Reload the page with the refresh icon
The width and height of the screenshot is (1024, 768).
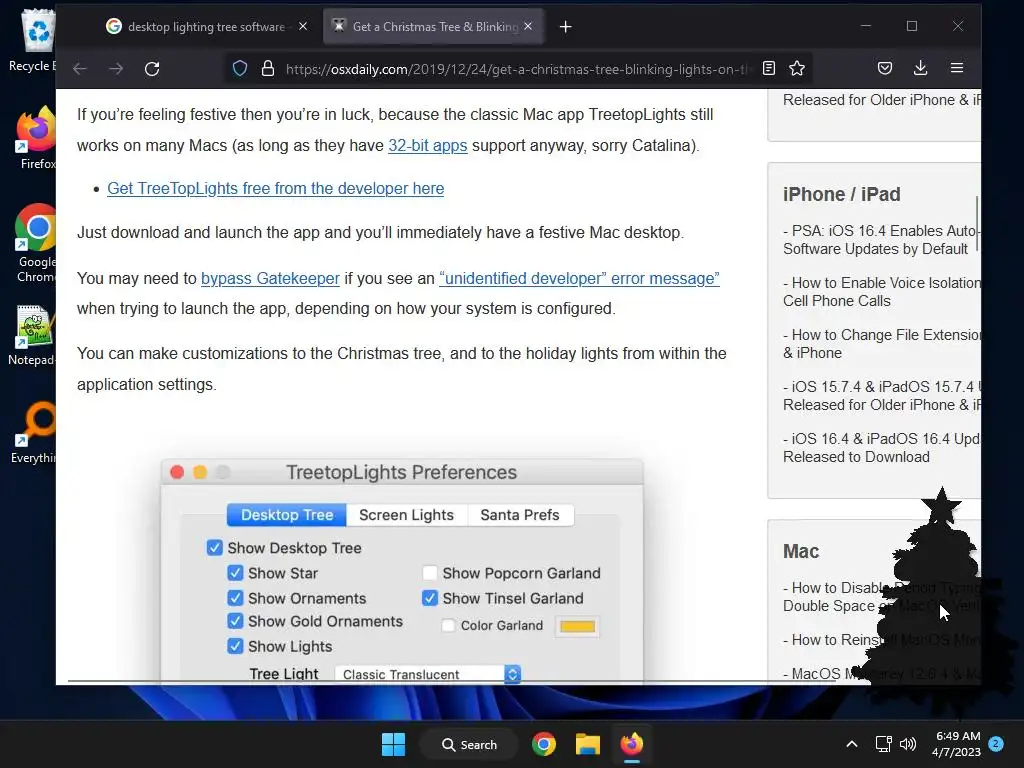(152, 69)
